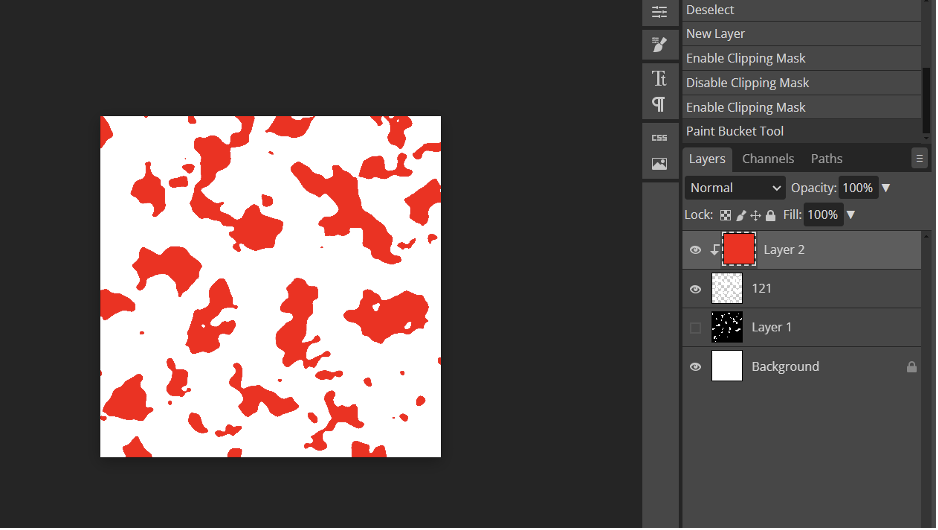Click the image panel icon below CSS
This screenshot has width=938, height=530.
tap(659, 164)
